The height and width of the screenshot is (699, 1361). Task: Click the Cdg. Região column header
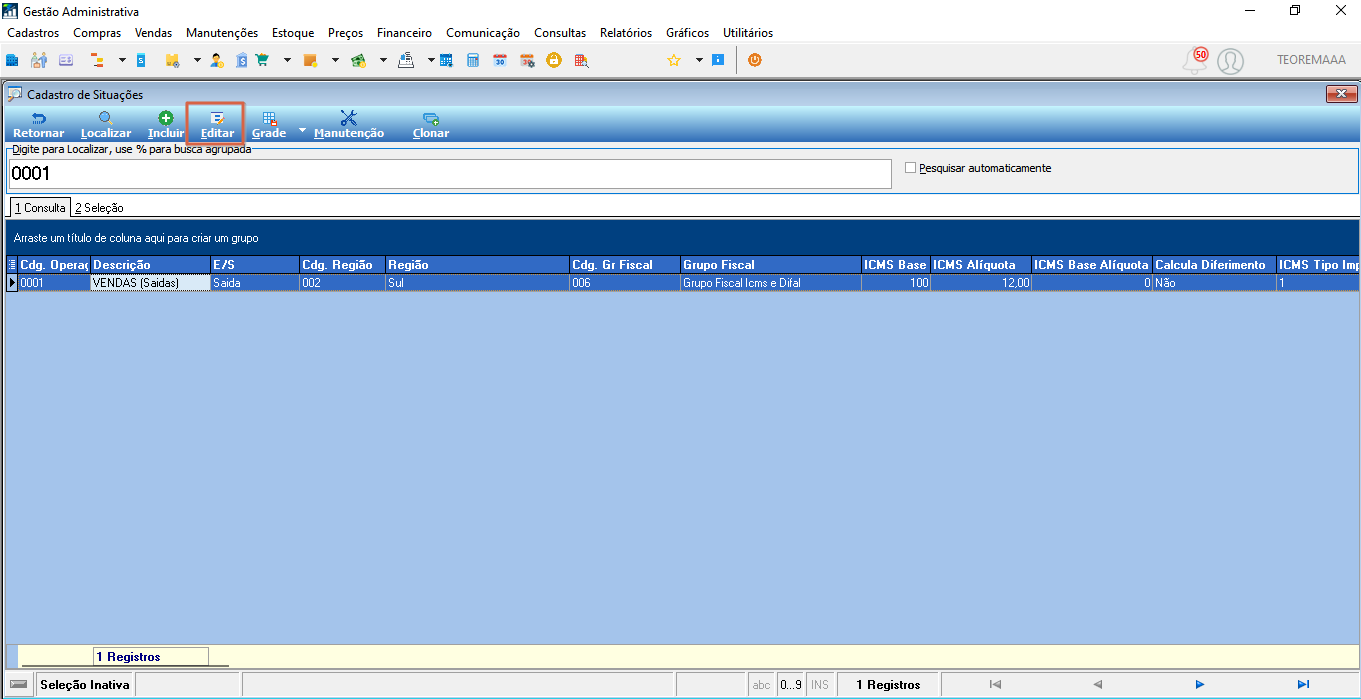(x=342, y=265)
